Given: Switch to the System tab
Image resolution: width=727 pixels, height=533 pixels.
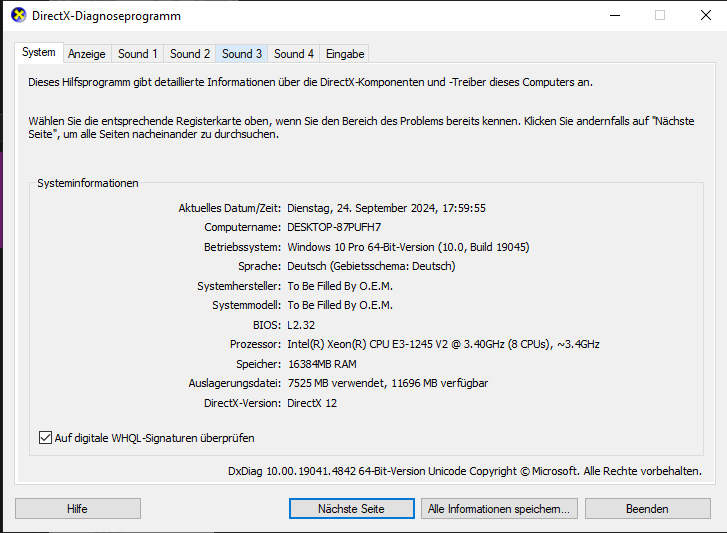Looking at the screenshot, I should click(39, 52).
